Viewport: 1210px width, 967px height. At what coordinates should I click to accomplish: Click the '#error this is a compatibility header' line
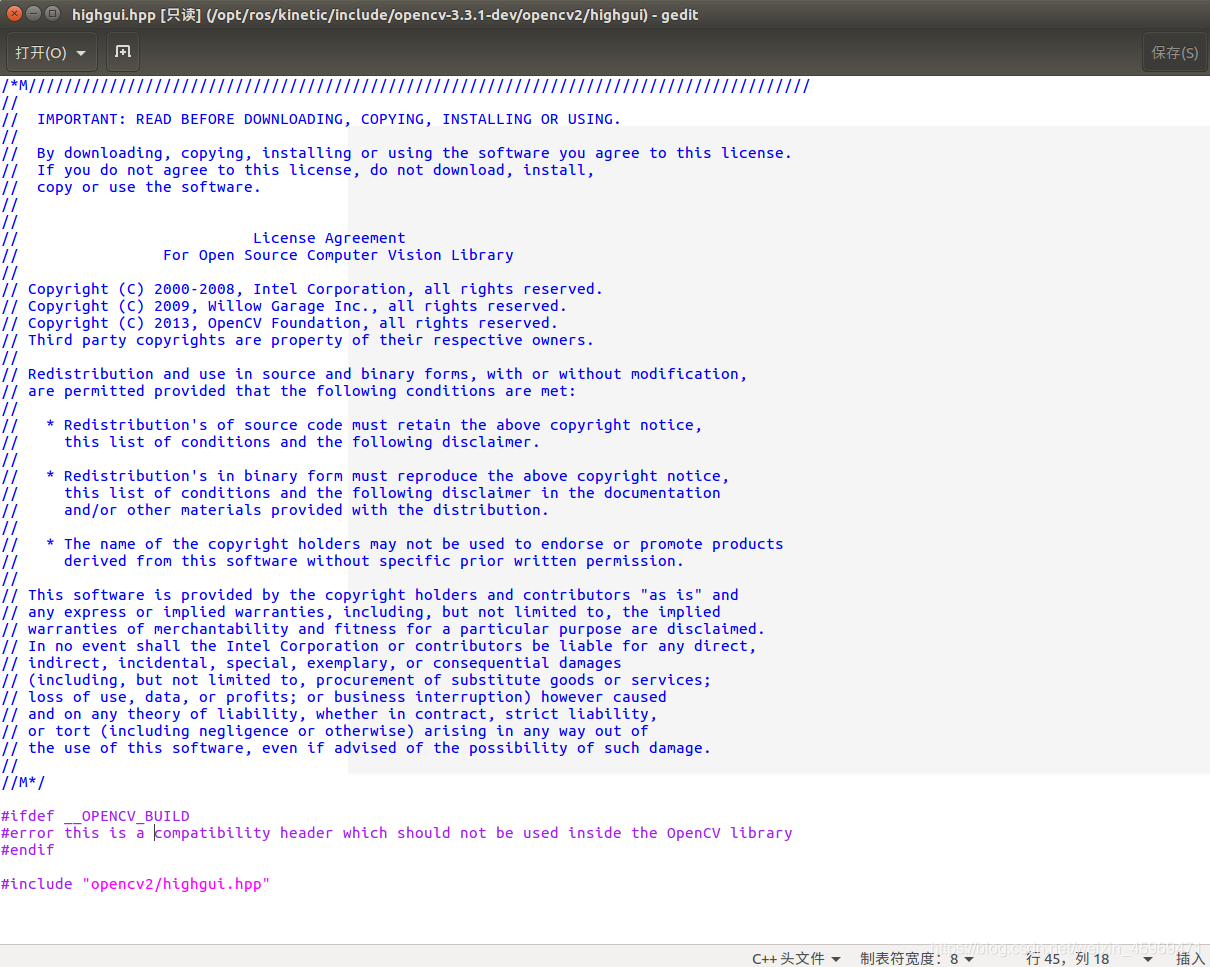point(397,833)
